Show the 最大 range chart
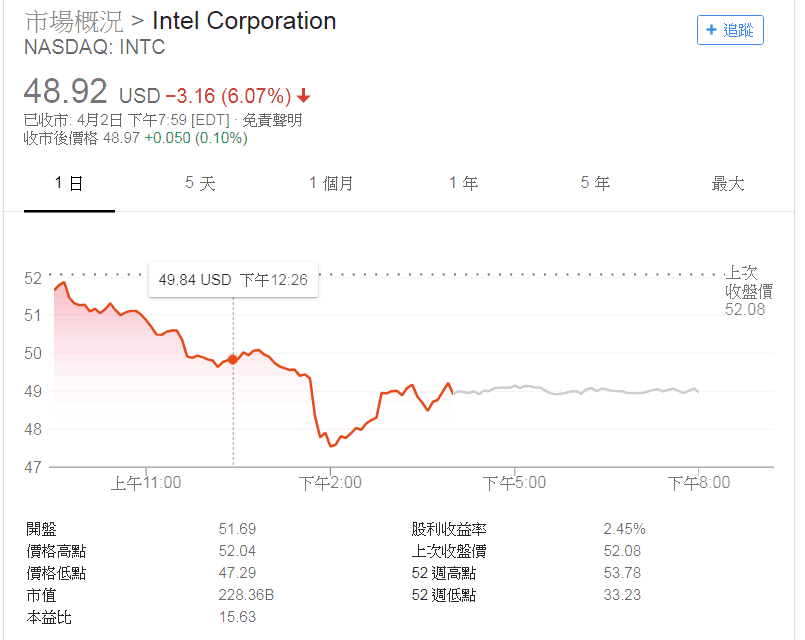805x640 pixels. (727, 183)
